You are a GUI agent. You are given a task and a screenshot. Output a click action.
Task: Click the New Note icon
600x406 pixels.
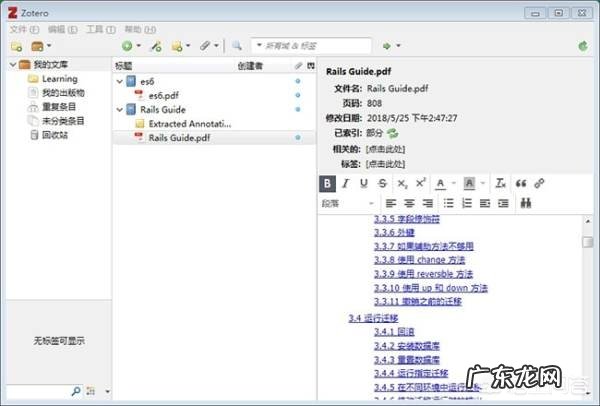coord(177,46)
